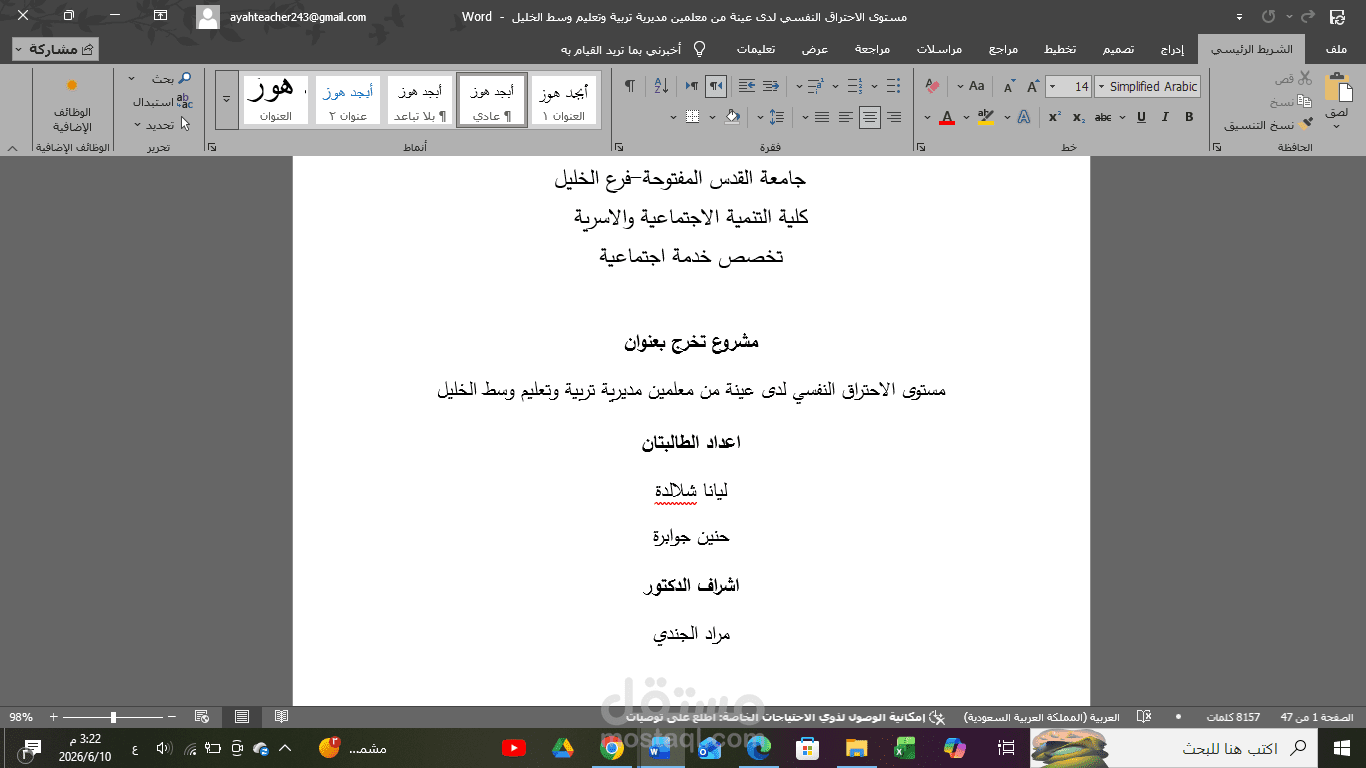
Task: Toggle subscript (x₂) formatting
Action: click(1079, 117)
